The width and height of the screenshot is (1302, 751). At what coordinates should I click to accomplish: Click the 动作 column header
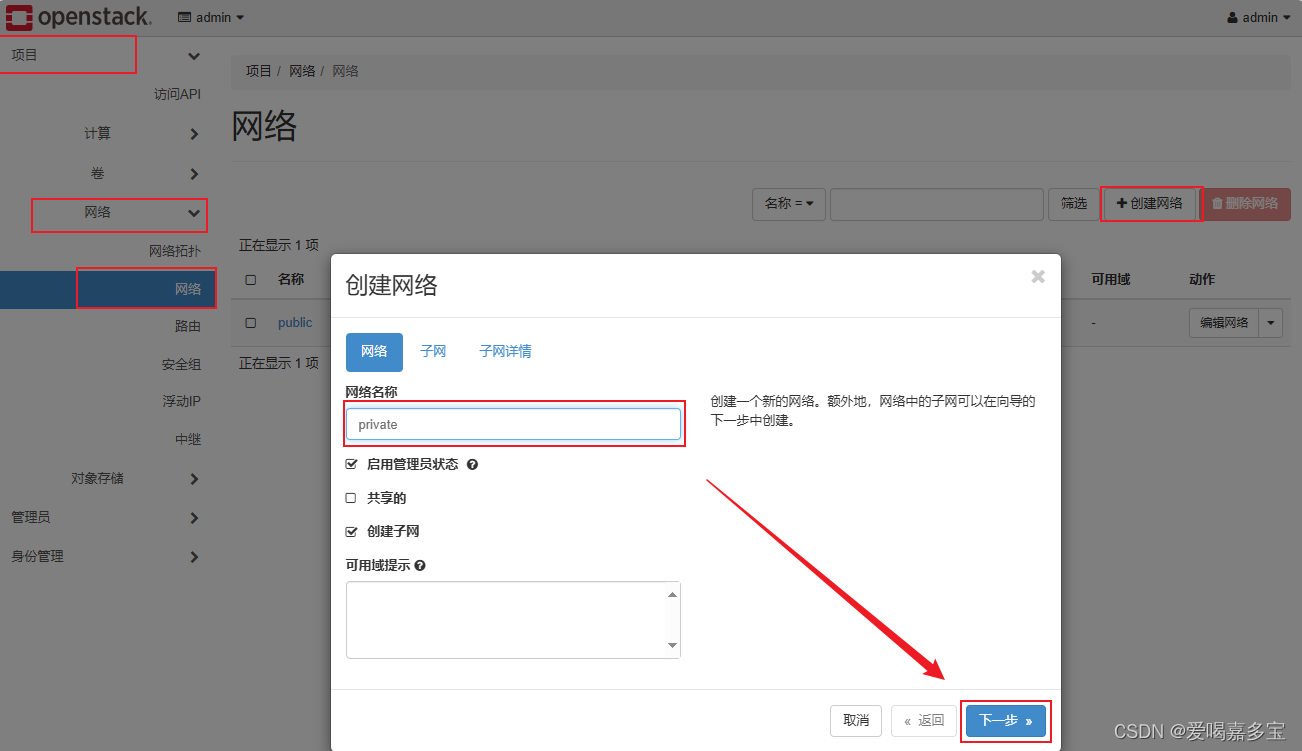click(1202, 280)
